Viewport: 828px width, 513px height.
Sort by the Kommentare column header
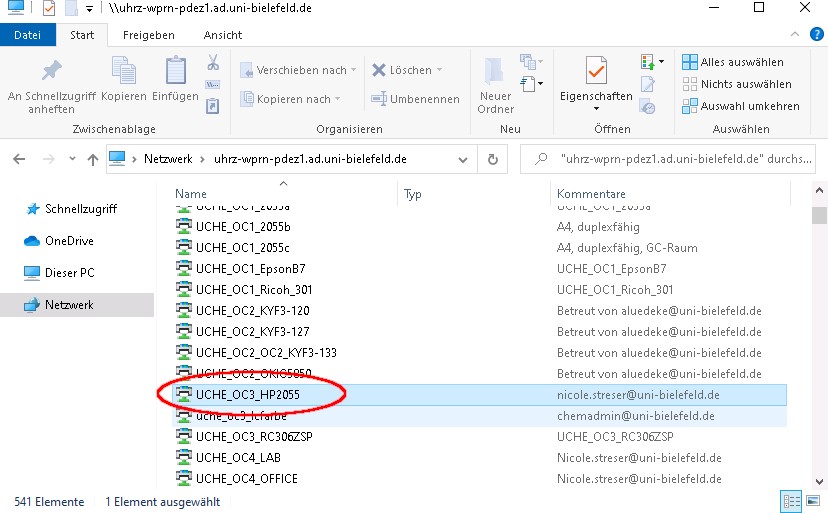point(592,193)
